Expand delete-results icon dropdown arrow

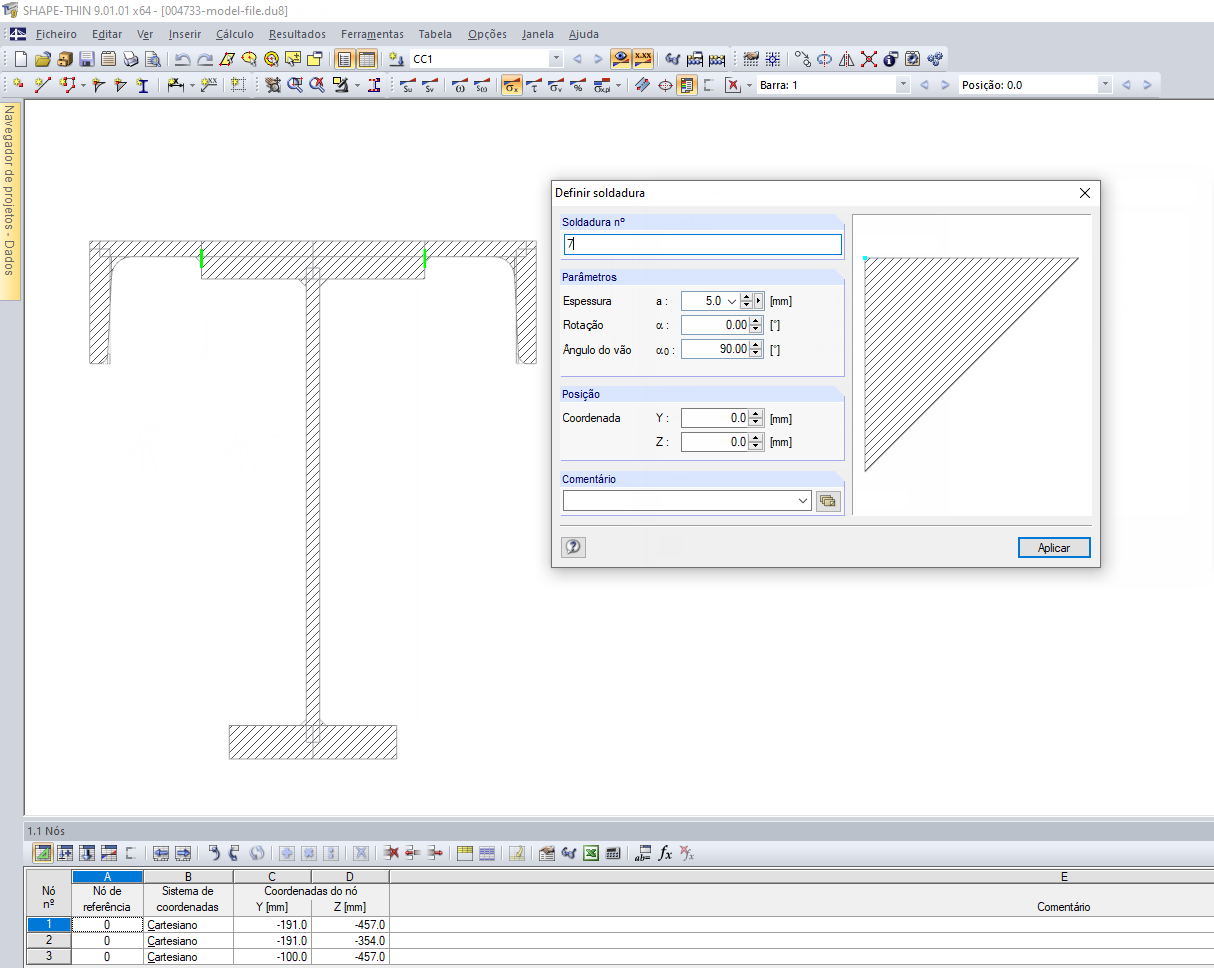coord(749,85)
